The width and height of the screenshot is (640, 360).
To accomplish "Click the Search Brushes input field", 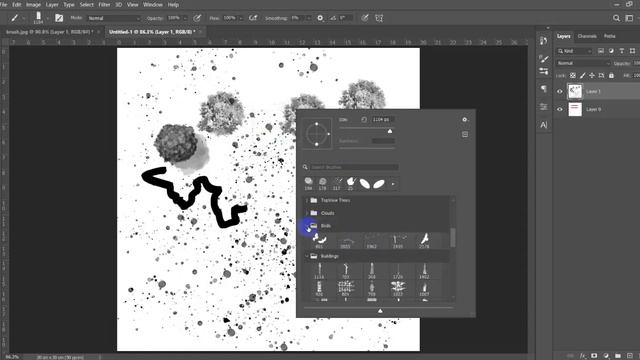I will 354,167.
